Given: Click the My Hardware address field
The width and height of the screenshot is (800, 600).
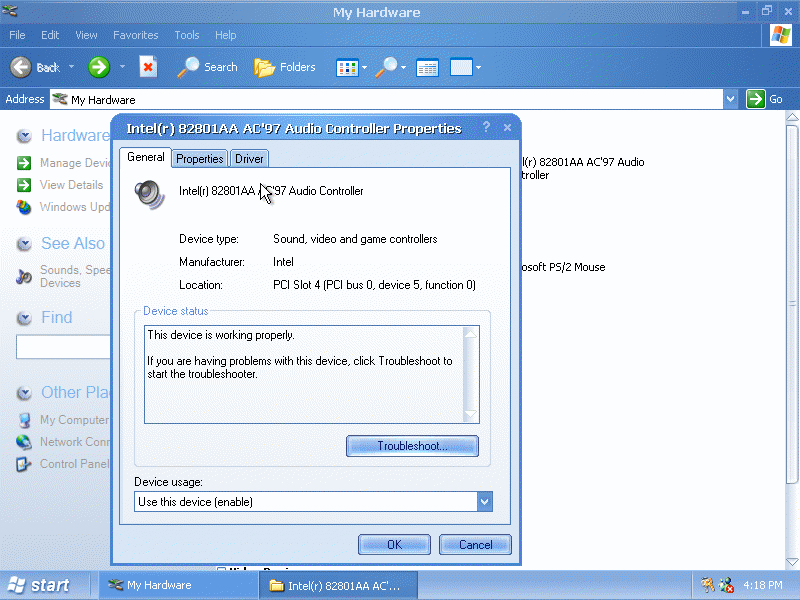Looking at the screenshot, I should 387,99.
